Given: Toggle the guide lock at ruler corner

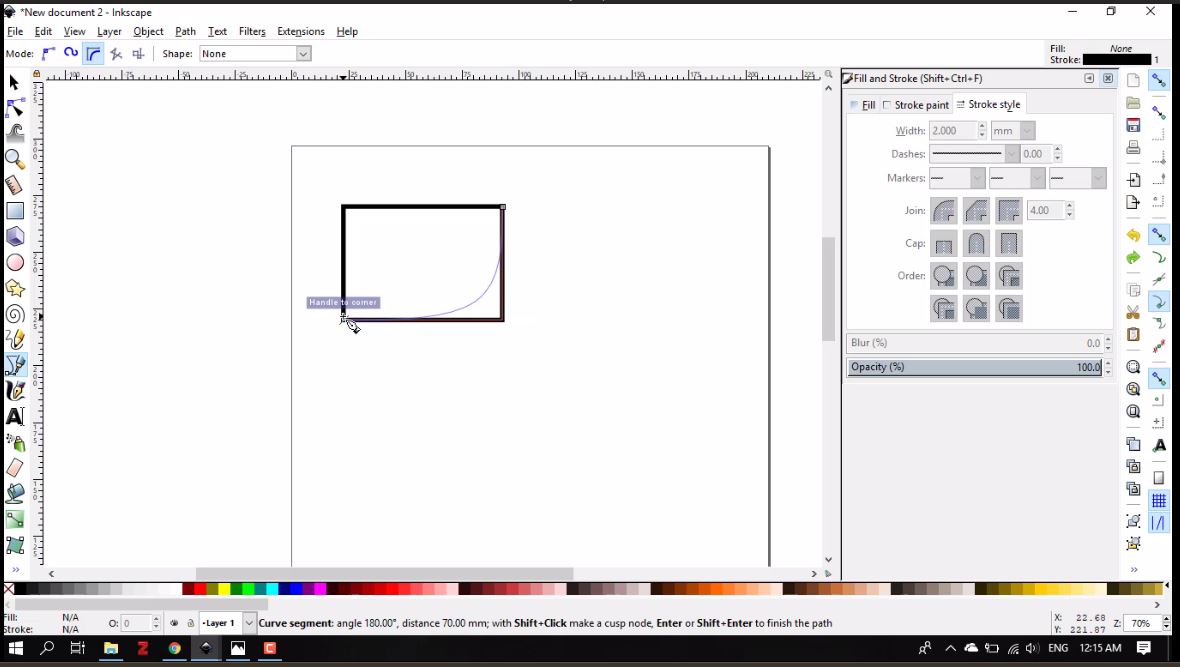Looking at the screenshot, I should [36, 74].
